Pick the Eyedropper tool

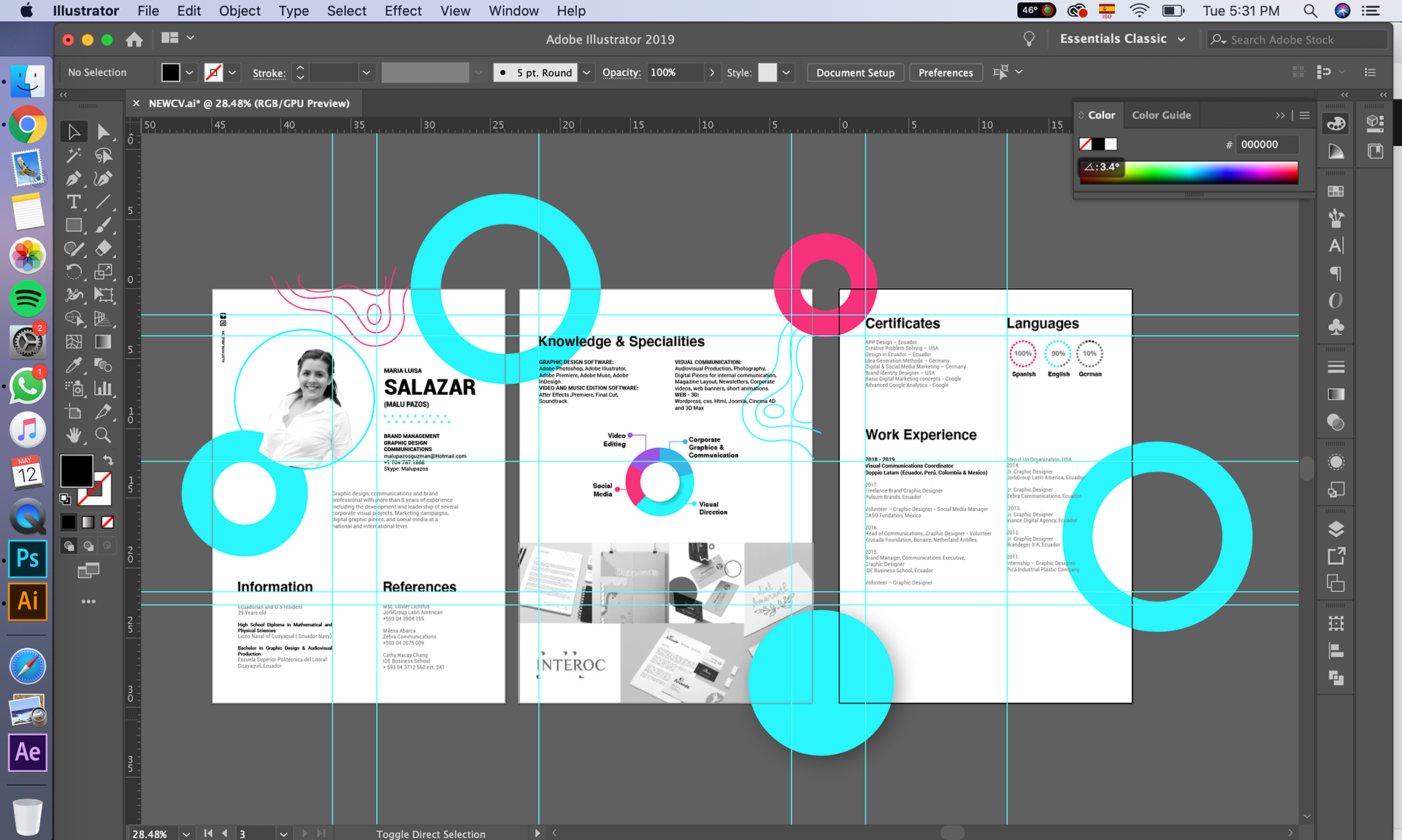pyautogui.click(x=74, y=365)
